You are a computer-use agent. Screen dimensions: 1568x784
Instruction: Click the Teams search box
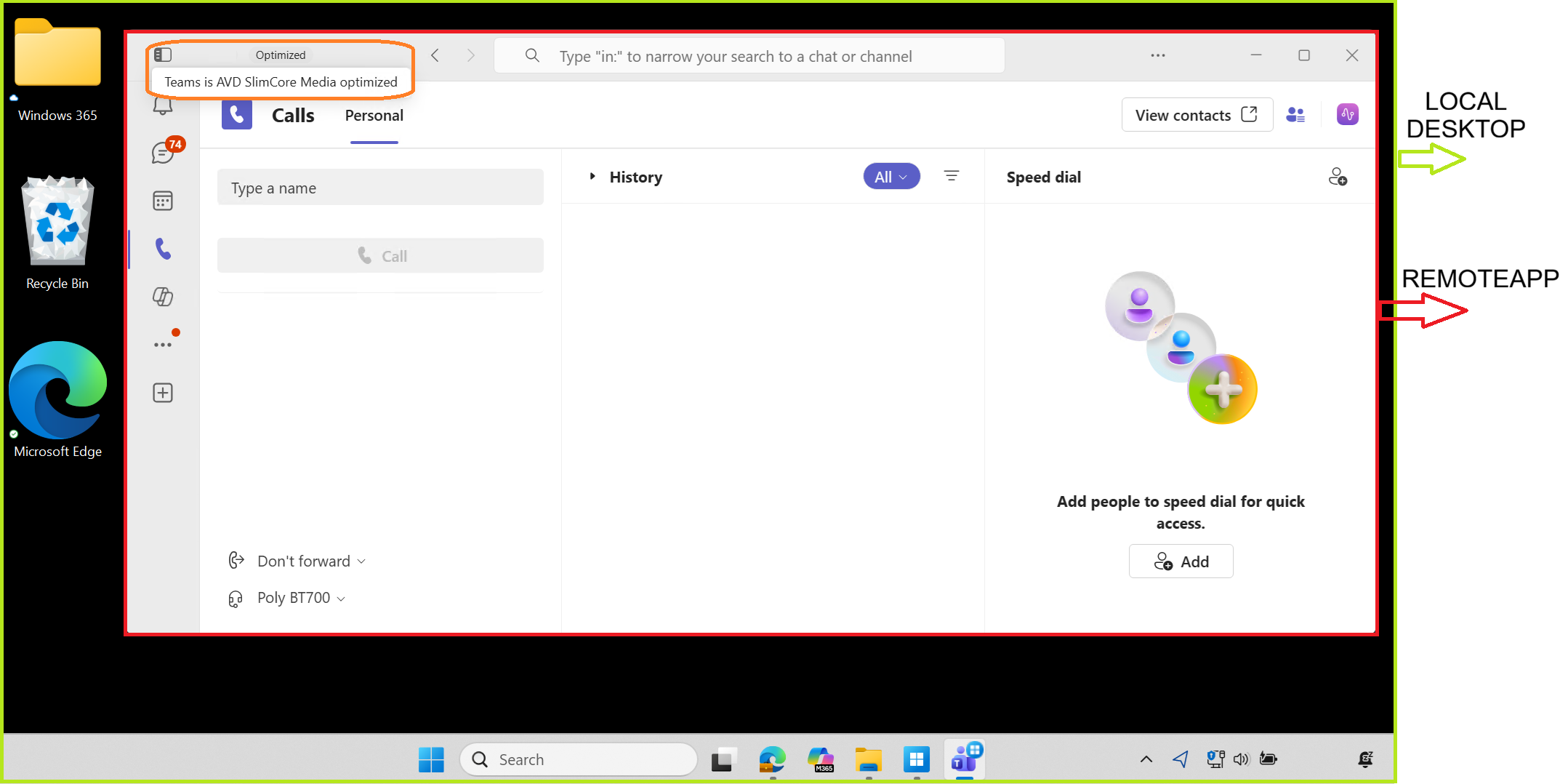(x=749, y=56)
